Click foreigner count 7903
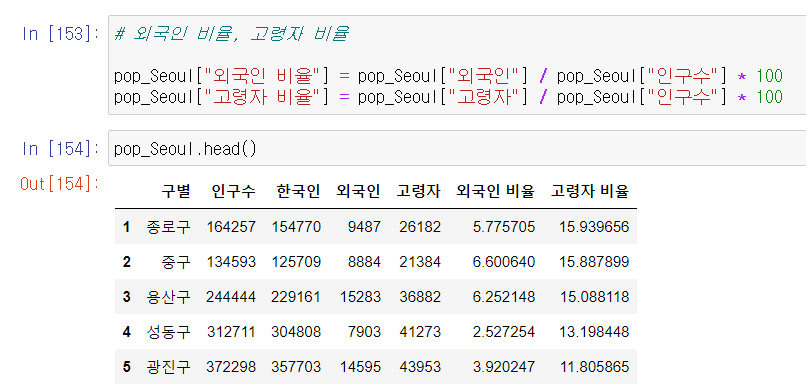 tap(364, 331)
